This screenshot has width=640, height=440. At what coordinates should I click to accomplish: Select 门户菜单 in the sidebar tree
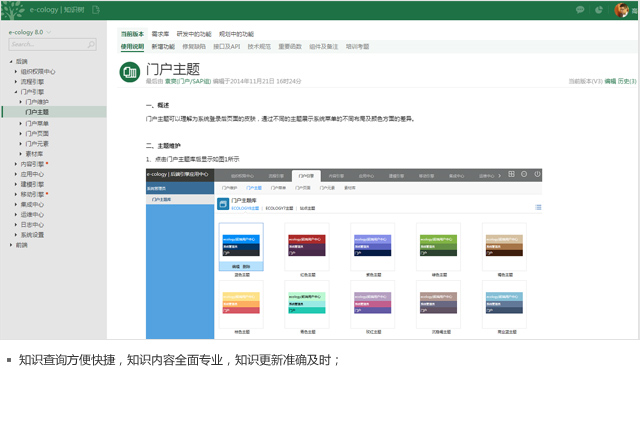click(x=37, y=123)
